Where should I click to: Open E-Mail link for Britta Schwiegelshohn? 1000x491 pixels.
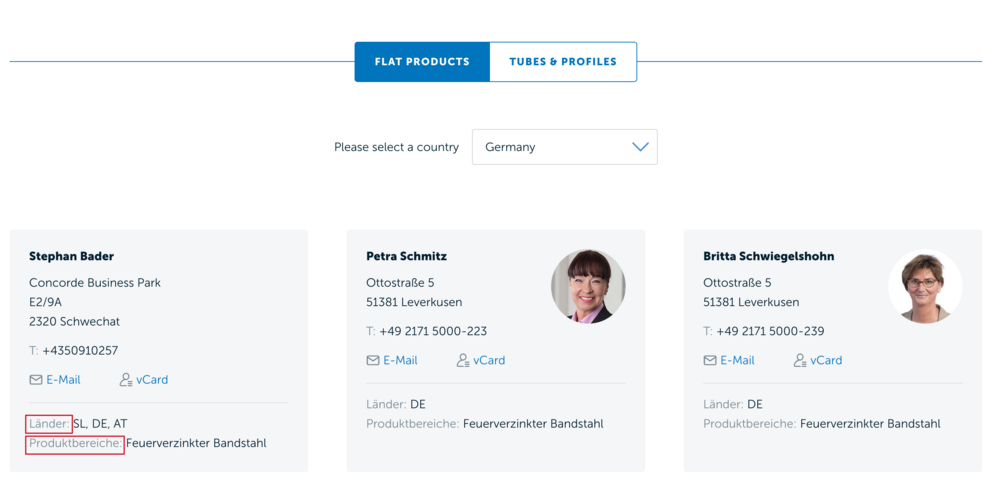(737, 361)
